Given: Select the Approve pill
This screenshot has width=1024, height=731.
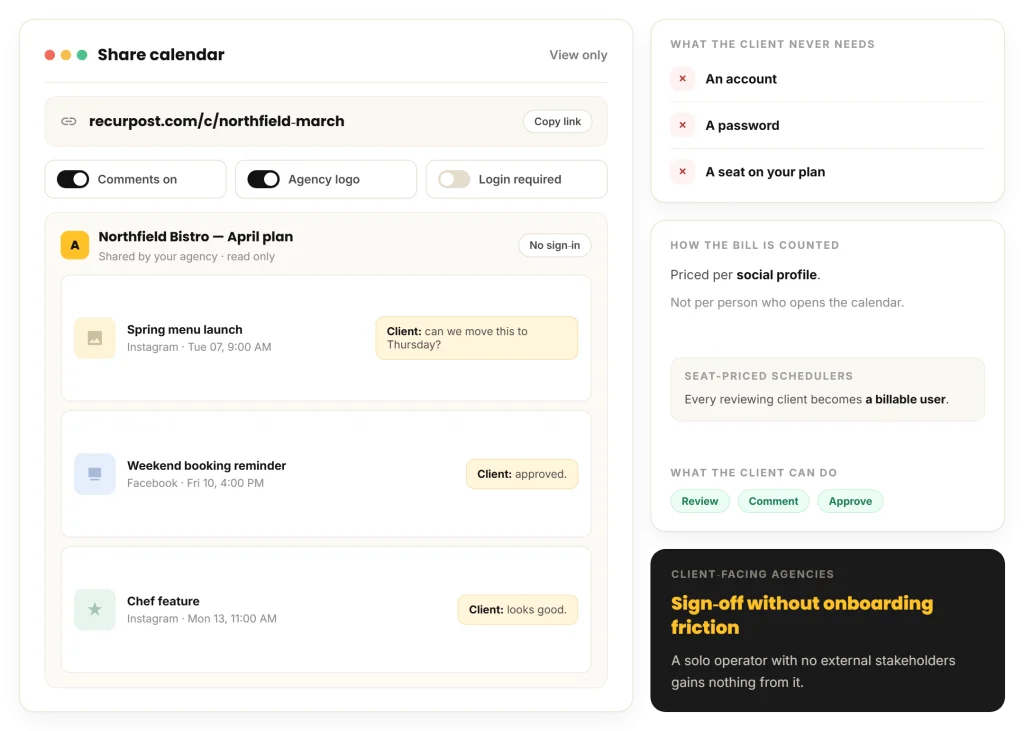Looking at the screenshot, I should (850, 502).
